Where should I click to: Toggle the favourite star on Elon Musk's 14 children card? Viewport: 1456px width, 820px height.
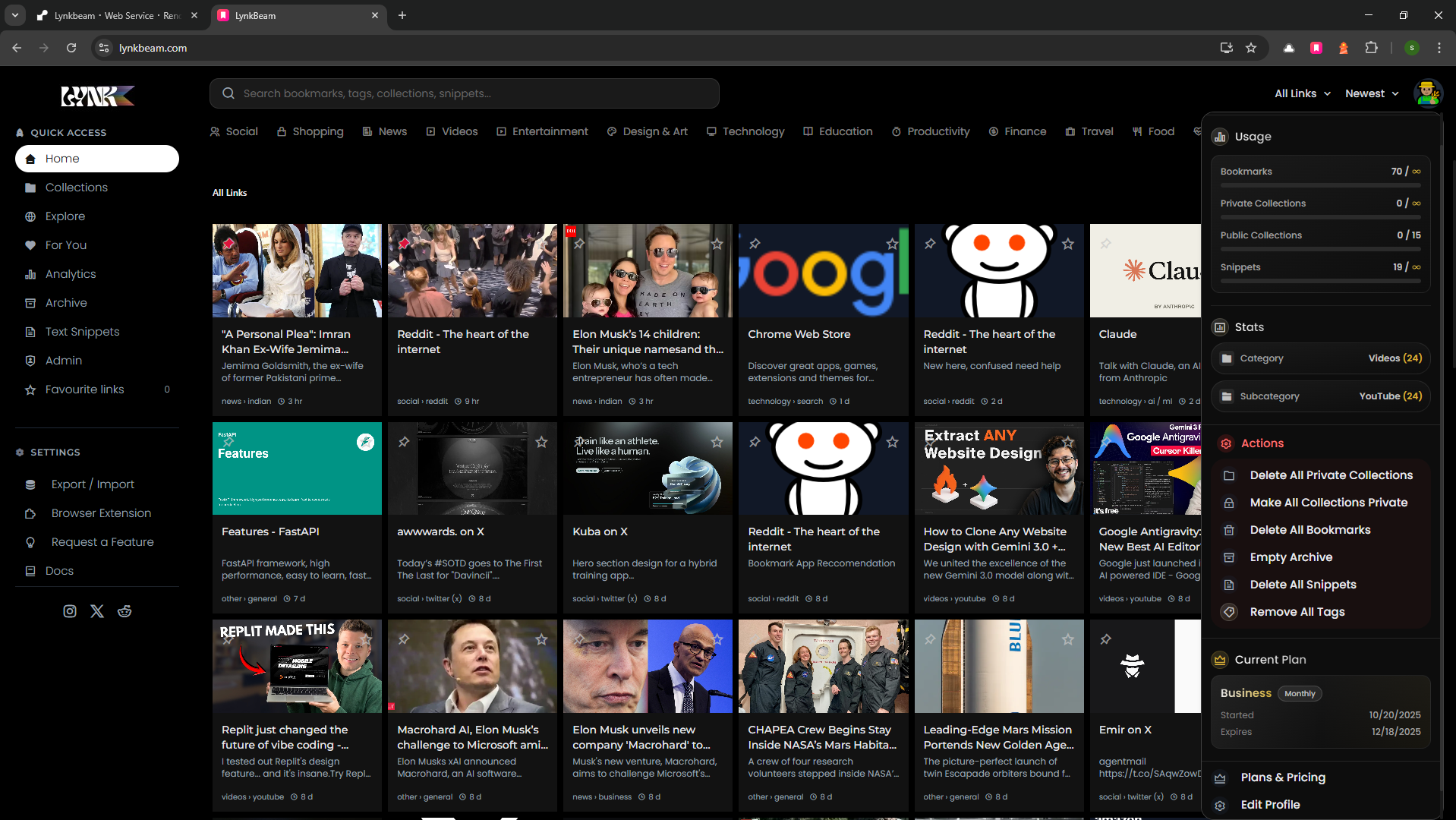point(717,244)
